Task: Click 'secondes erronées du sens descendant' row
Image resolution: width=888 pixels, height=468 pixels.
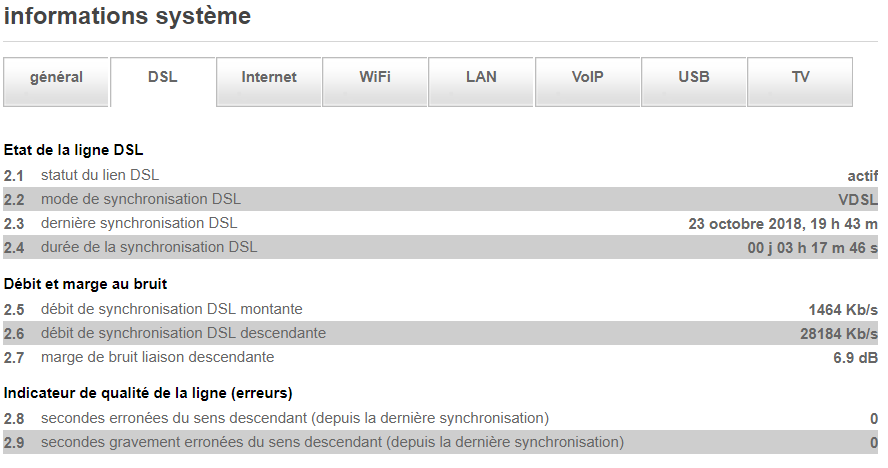Action: pyautogui.click(x=295, y=418)
